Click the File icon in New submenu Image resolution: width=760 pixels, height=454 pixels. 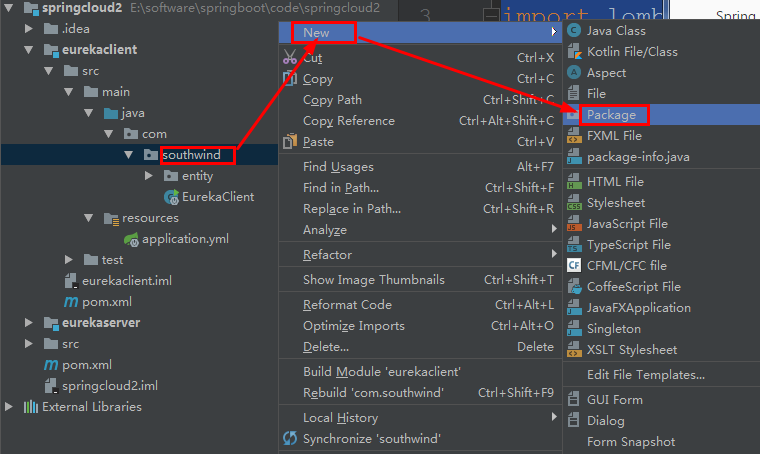tap(574, 93)
